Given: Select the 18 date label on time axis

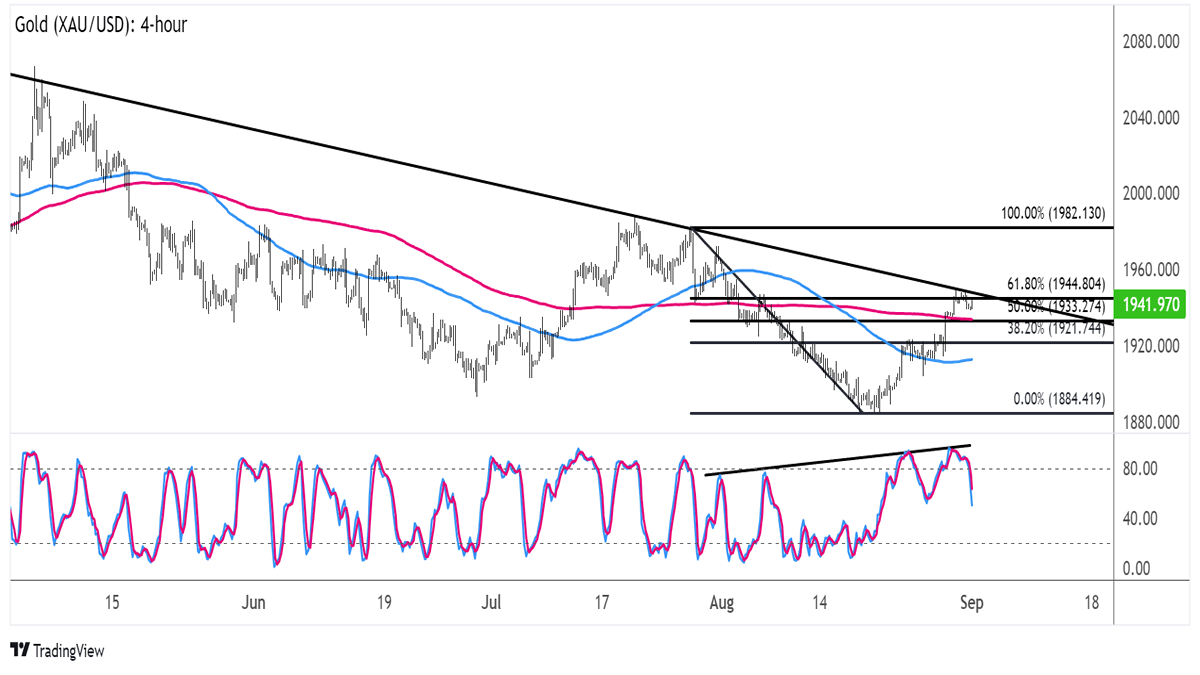Looking at the screenshot, I should click(x=1091, y=603).
